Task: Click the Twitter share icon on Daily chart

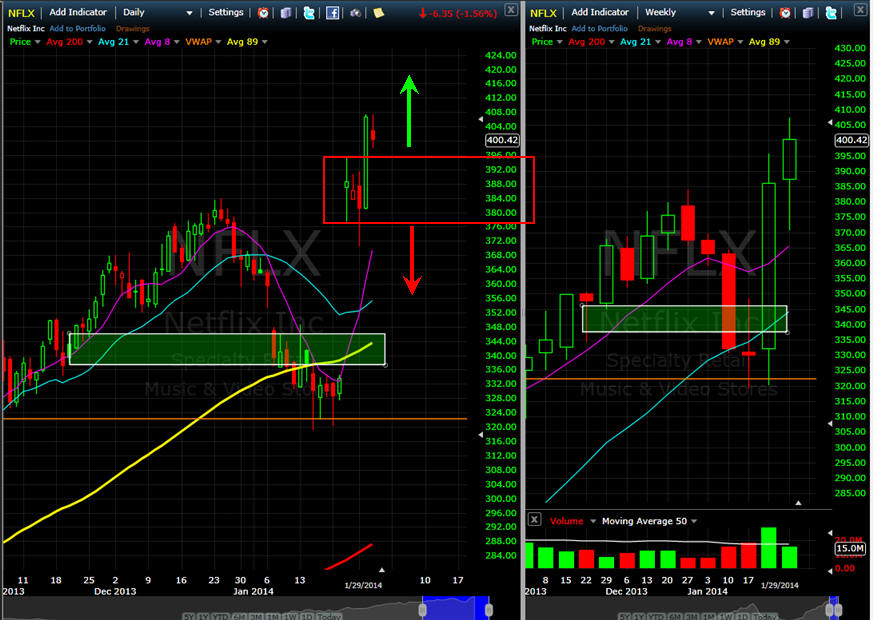Action: pyautogui.click(x=309, y=13)
